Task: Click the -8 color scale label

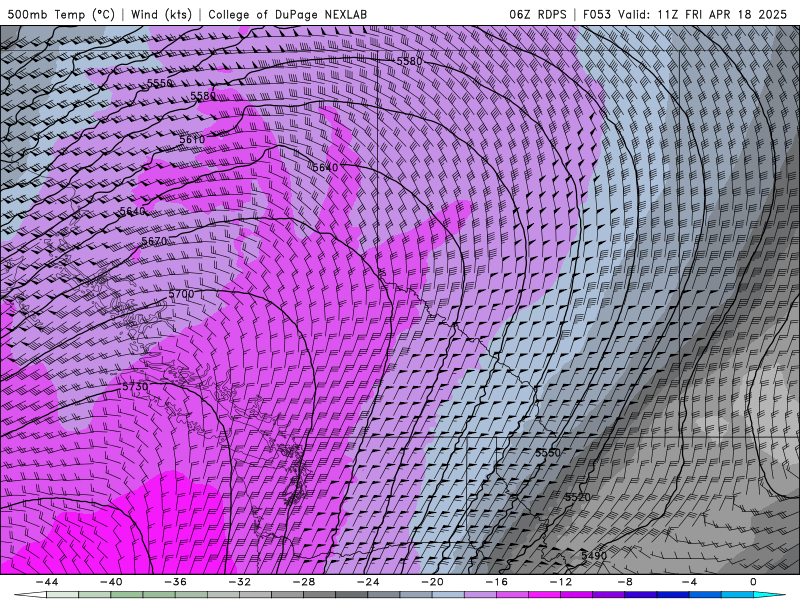Action: (625, 582)
